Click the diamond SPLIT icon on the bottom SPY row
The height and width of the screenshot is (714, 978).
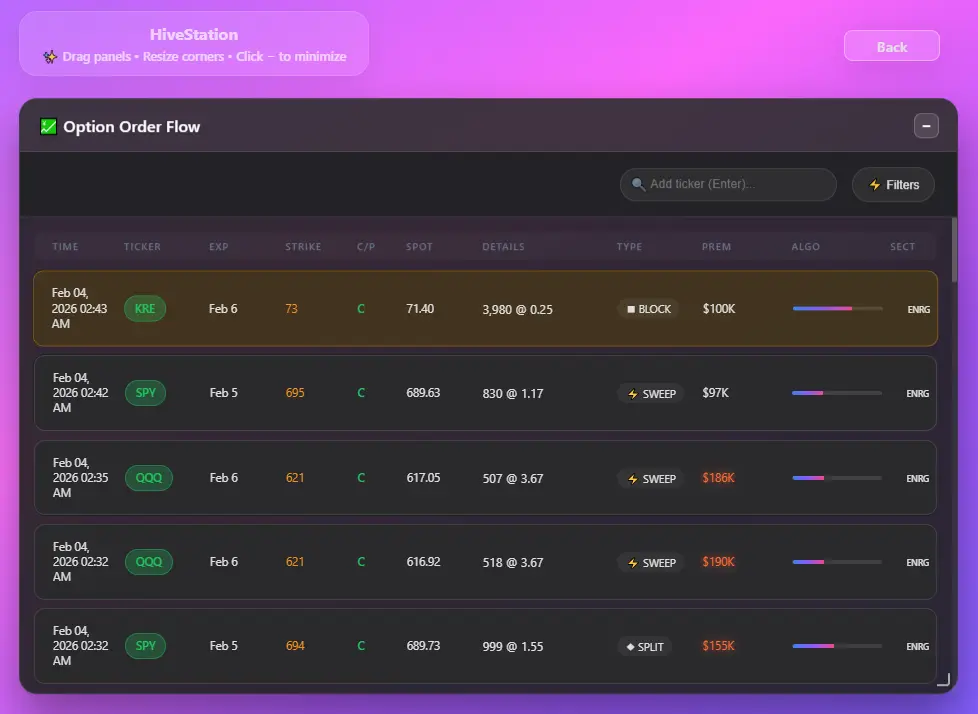pos(628,646)
